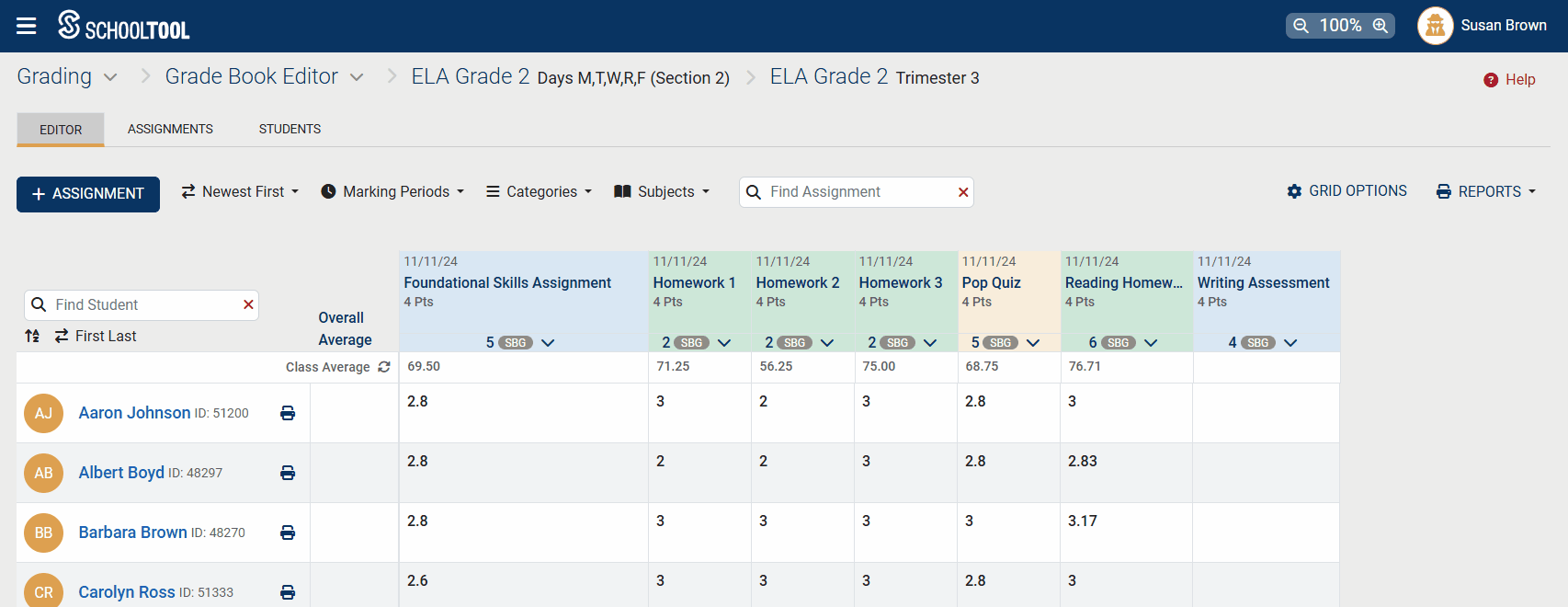The width and height of the screenshot is (1568, 607).
Task: Click SBG badge on Writing Assessment
Action: click(1258, 343)
